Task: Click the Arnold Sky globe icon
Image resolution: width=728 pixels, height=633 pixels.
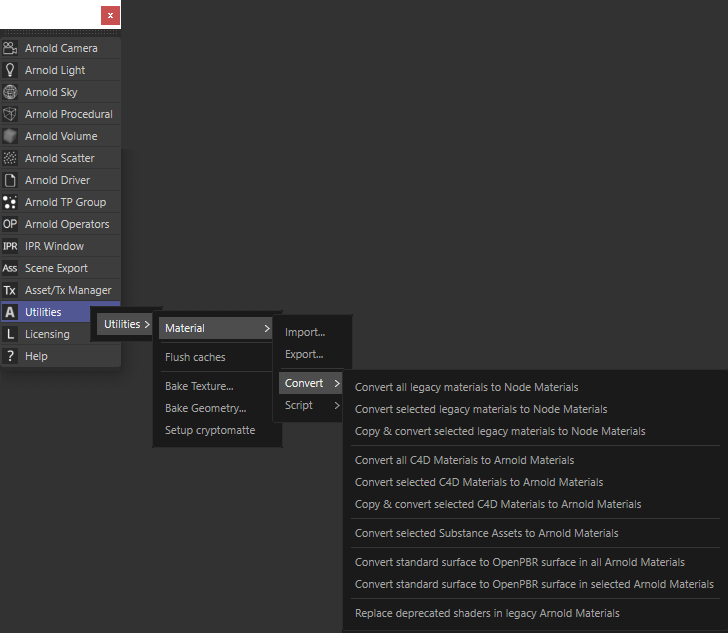Action: coord(10,92)
